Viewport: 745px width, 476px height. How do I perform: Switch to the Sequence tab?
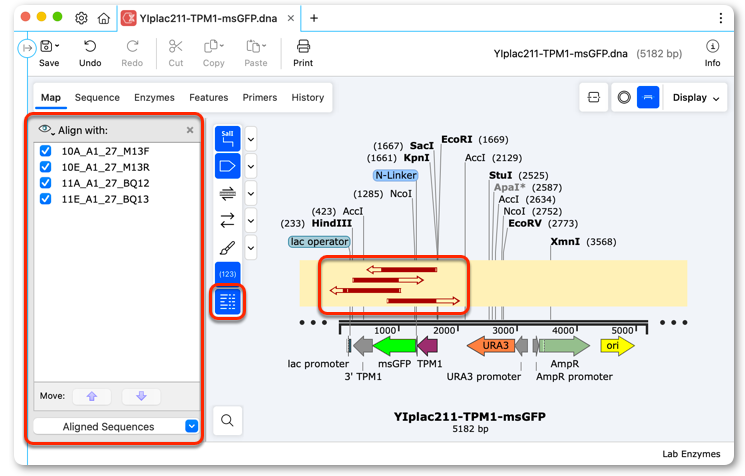pyautogui.click(x=97, y=97)
